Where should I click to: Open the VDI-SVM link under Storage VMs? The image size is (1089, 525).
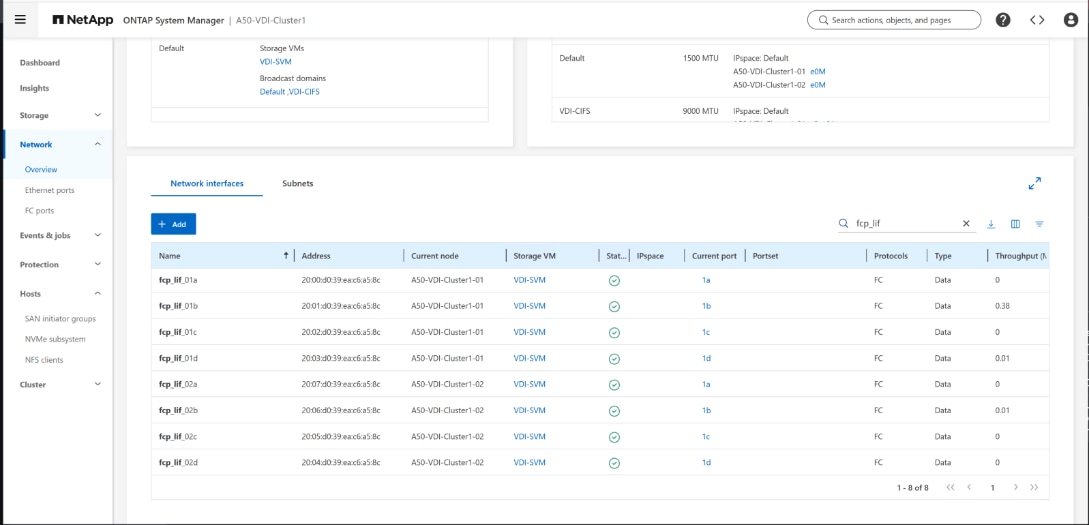(x=276, y=62)
